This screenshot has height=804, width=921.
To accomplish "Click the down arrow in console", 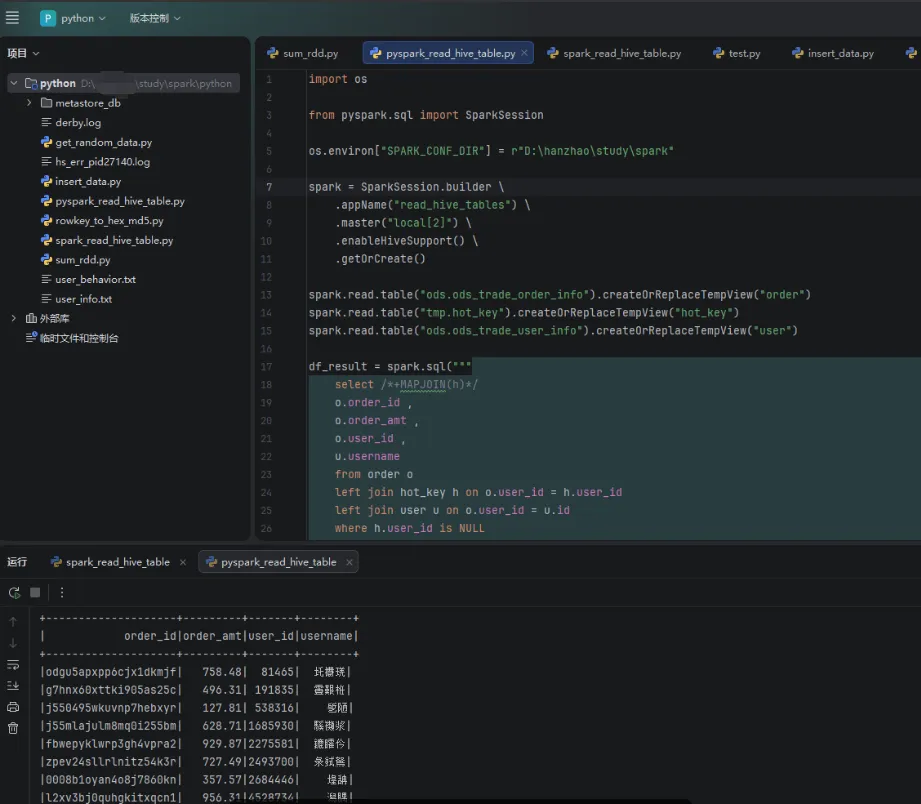I will click(x=13, y=644).
